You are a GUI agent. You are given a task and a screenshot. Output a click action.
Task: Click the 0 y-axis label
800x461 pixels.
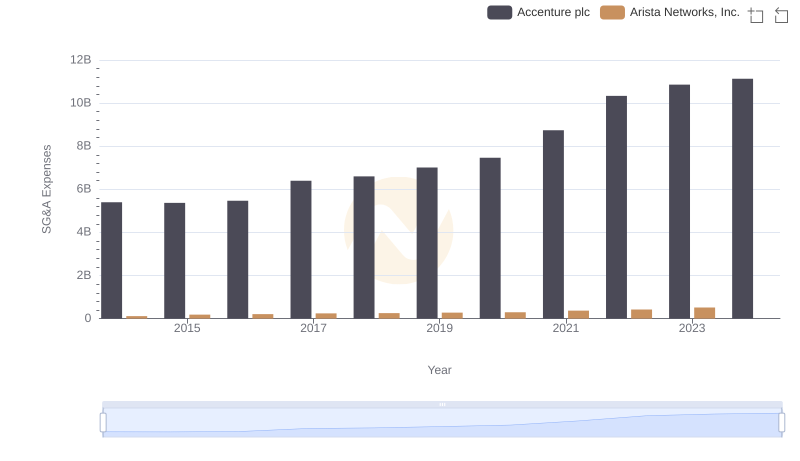point(88,318)
